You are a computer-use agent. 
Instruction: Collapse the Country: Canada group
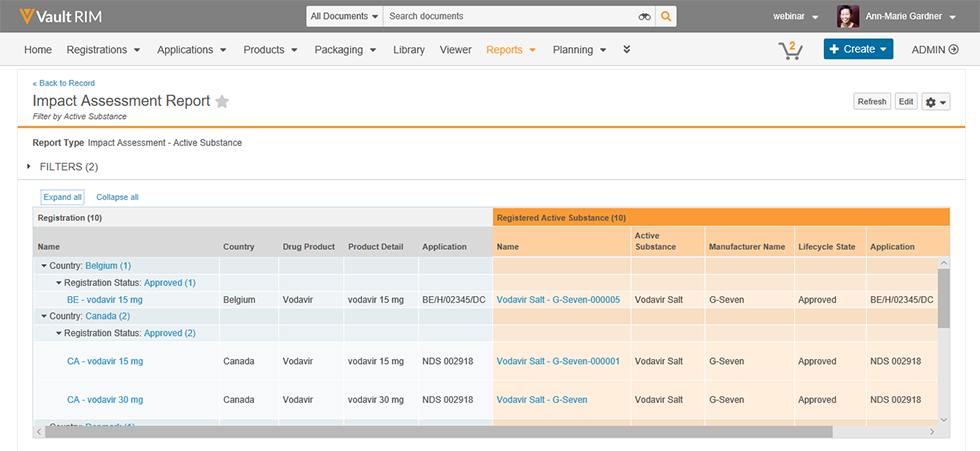[44, 316]
